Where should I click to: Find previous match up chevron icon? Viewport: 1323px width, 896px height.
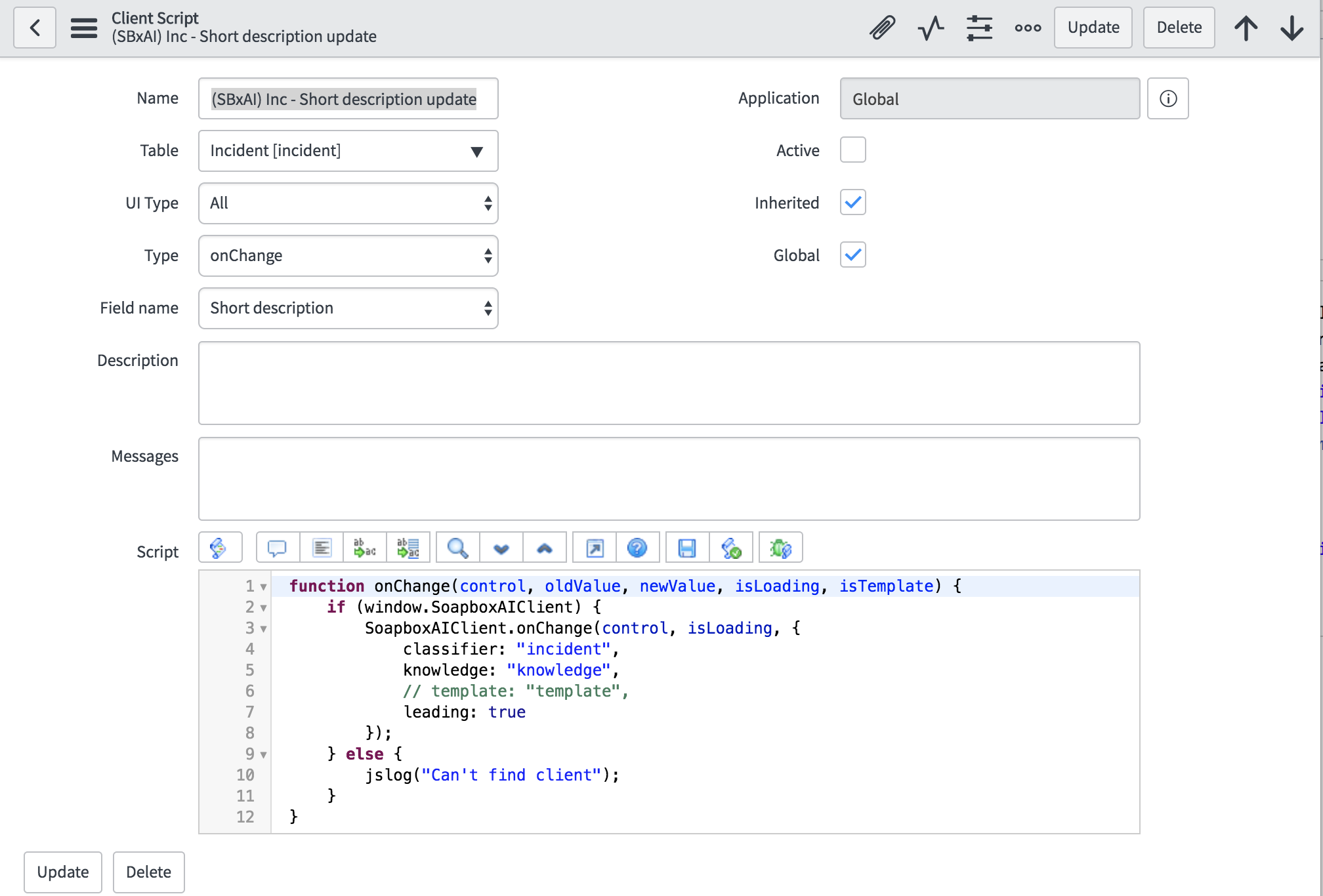coord(545,548)
